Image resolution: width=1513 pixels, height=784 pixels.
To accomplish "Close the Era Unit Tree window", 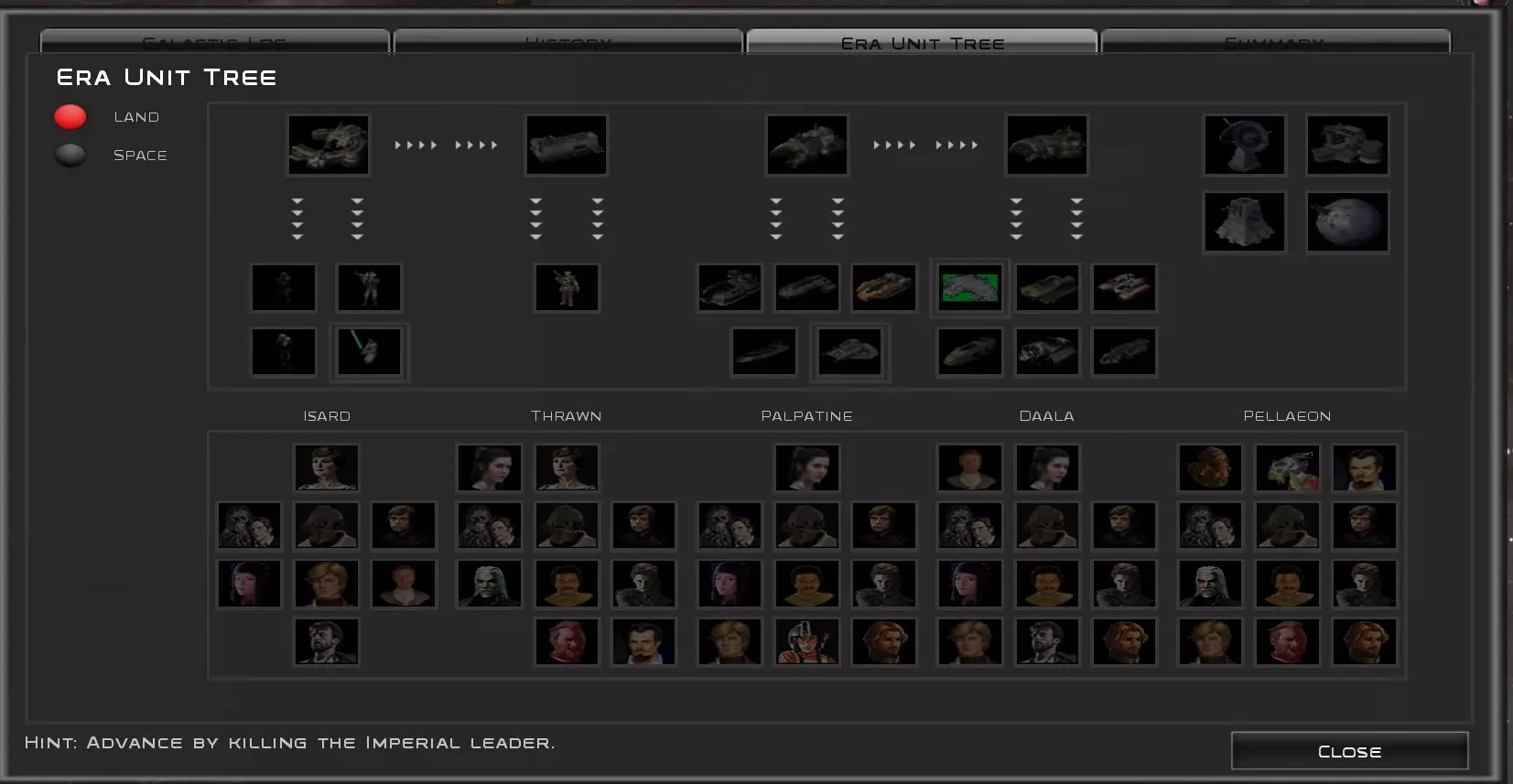I will [x=1349, y=751].
